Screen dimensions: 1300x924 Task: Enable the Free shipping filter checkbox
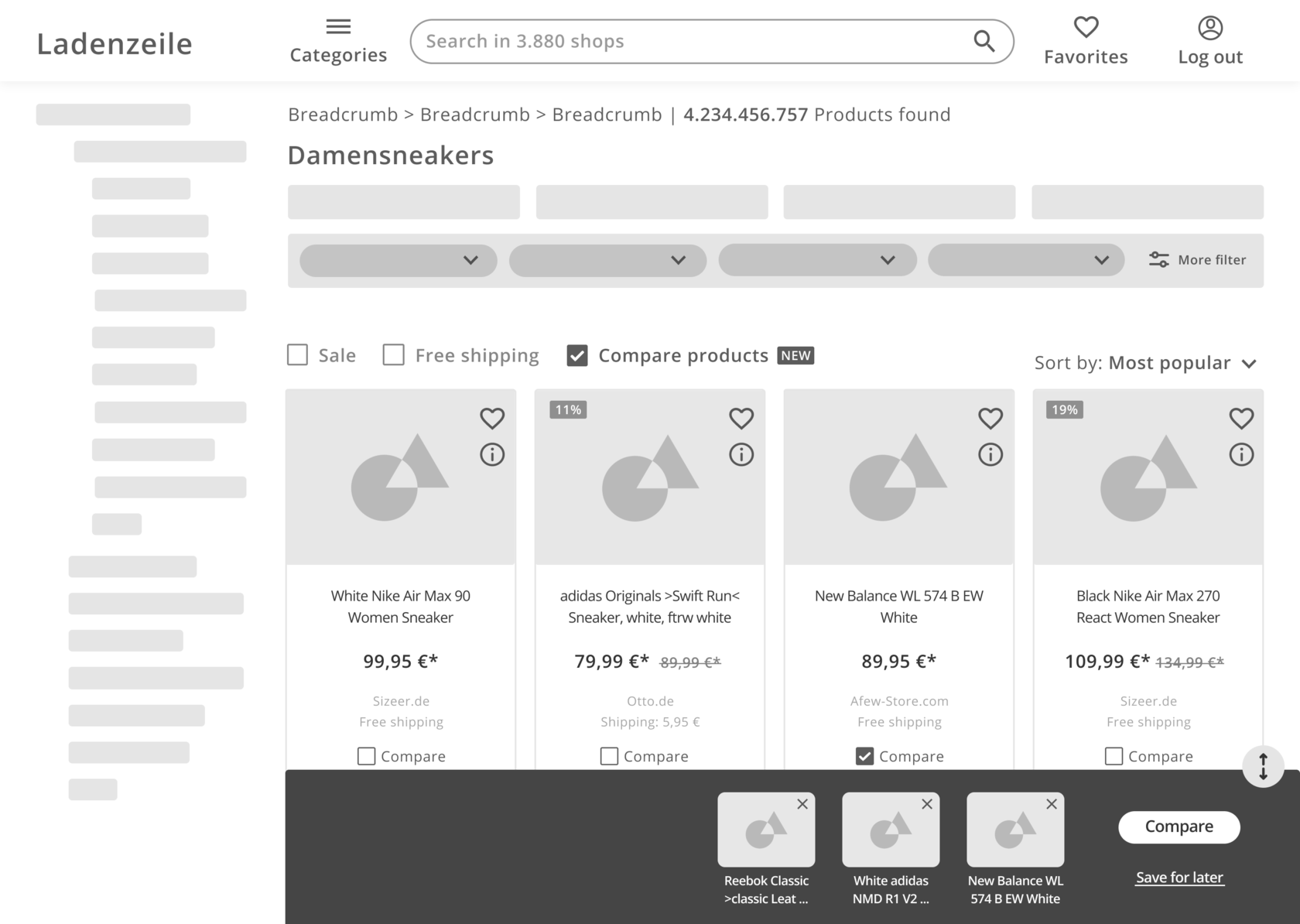click(393, 354)
